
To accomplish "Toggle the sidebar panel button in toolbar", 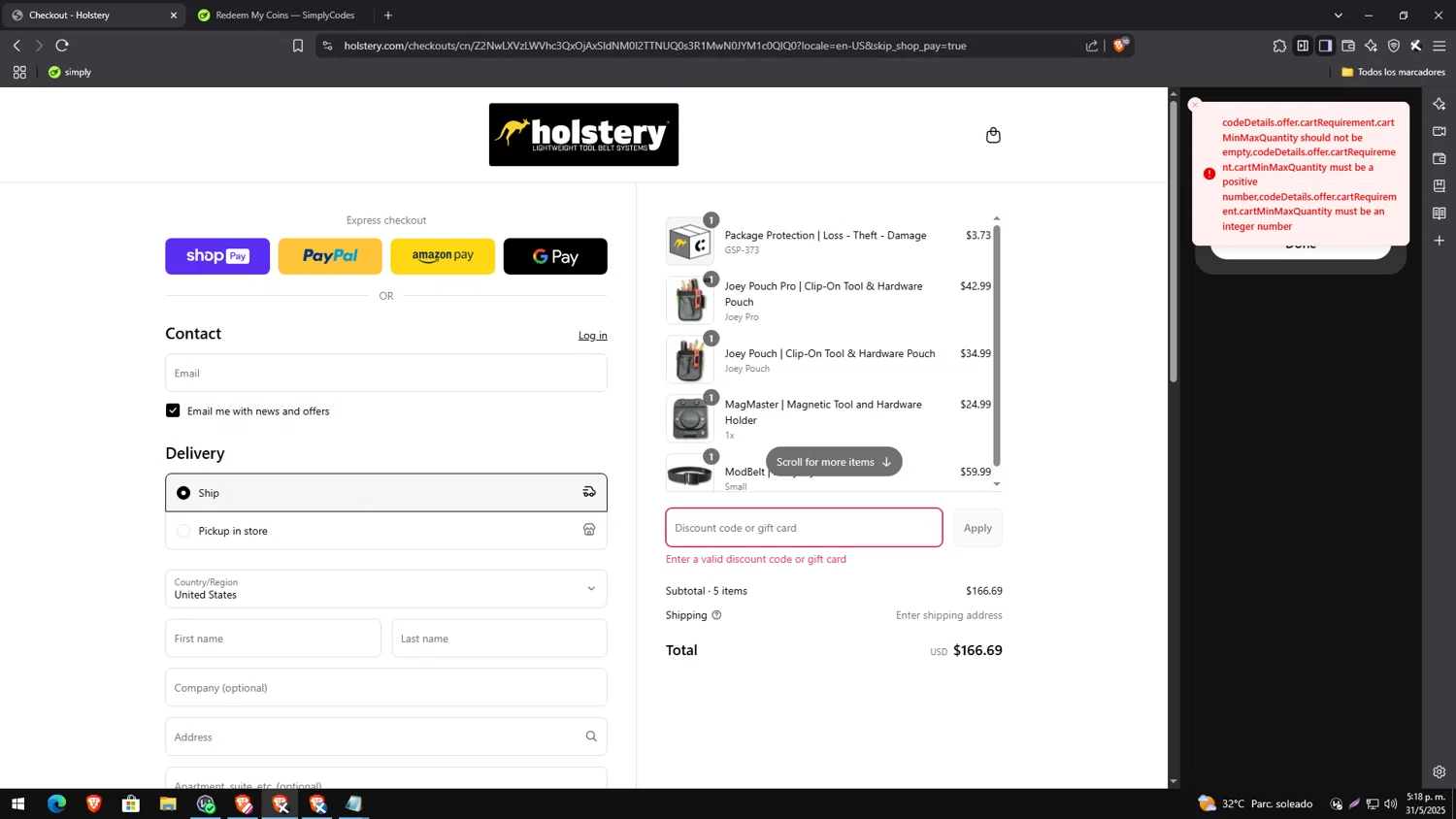I will [x=1303, y=46].
